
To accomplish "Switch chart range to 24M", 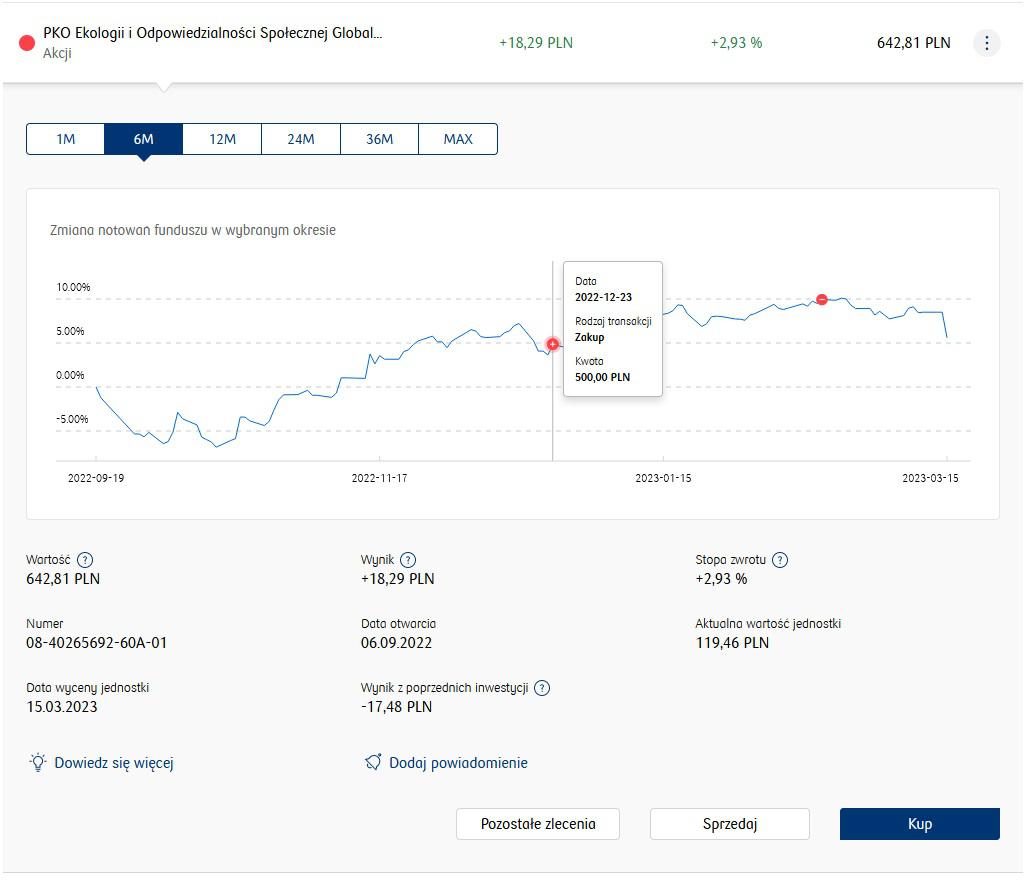I will pos(301,139).
